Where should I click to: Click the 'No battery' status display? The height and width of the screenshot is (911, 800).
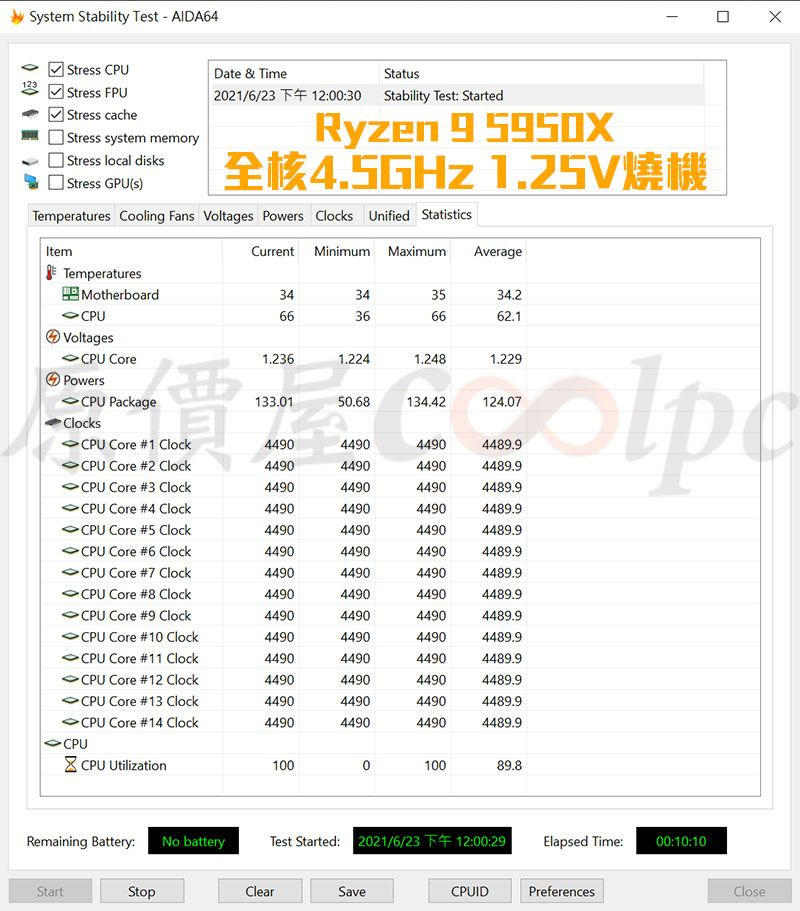coord(193,841)
